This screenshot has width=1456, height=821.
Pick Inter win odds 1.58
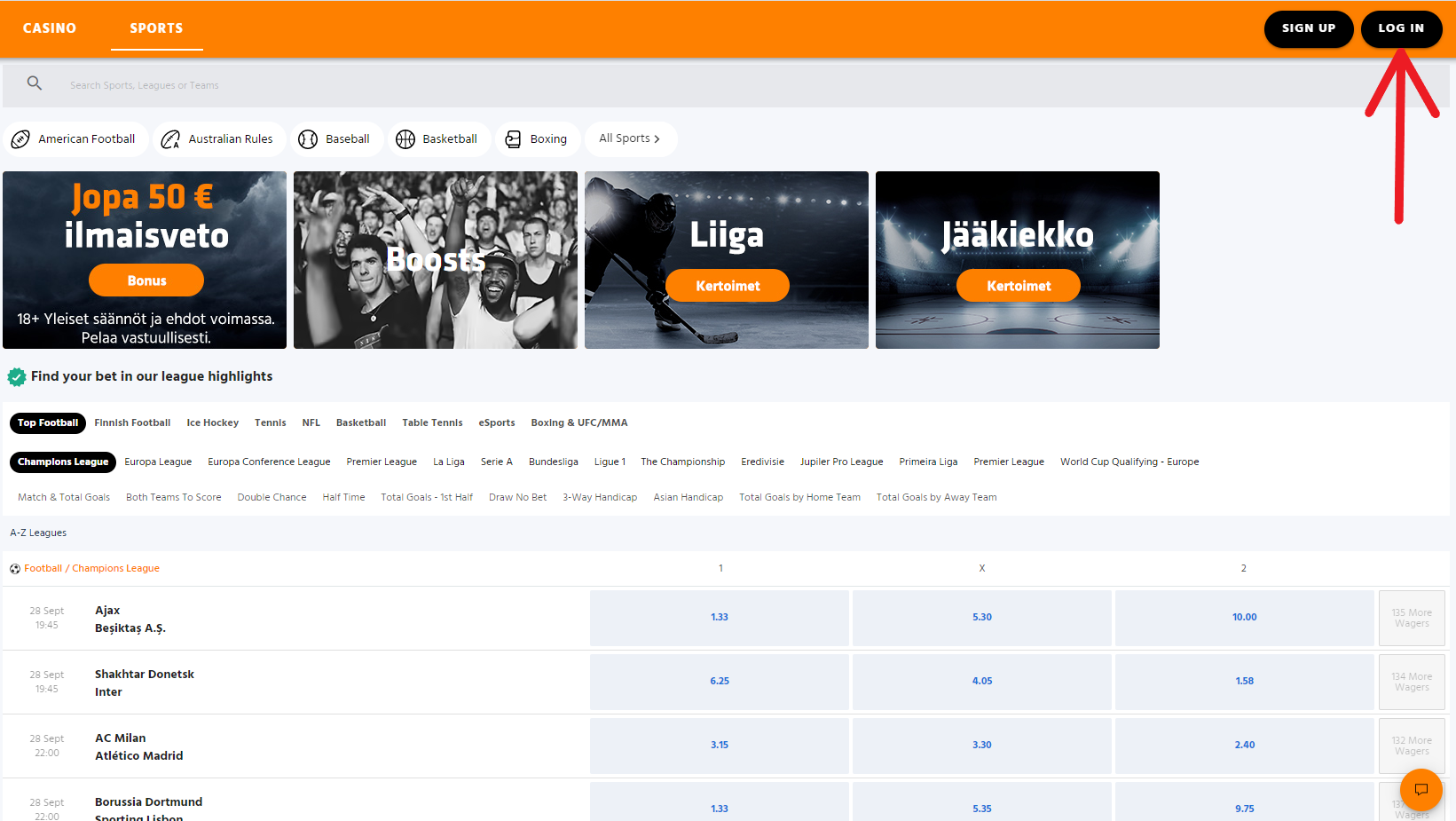[x=1245, y=682]
